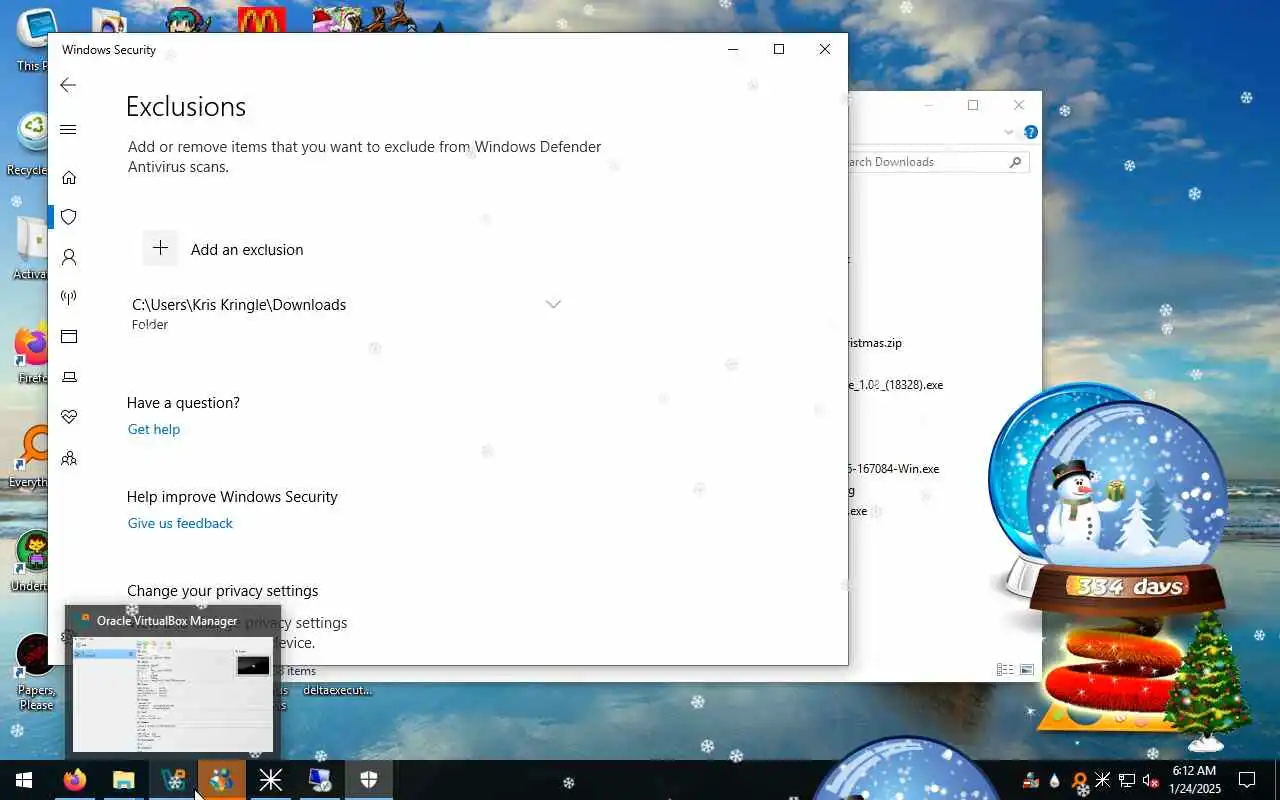Open App & browser control window icon

coord(68,337)
